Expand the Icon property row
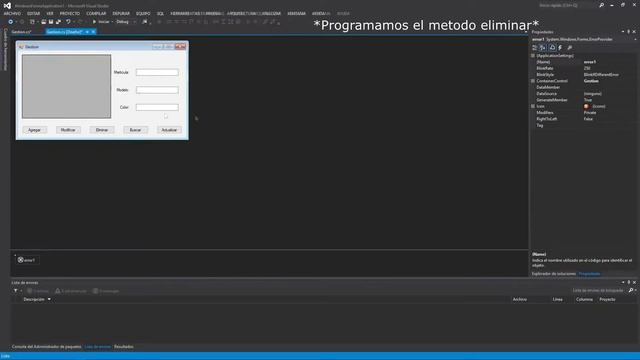 tap(533, 106)
